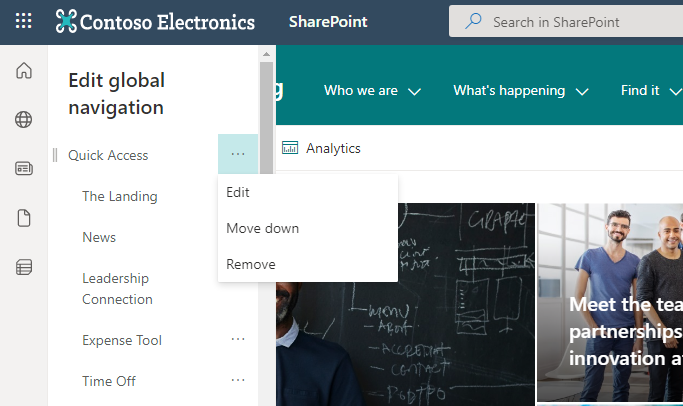Viewport: 683px width, 406px height.
Task: Open options ellipsis for Expense Tool
Action: (238, 340)
